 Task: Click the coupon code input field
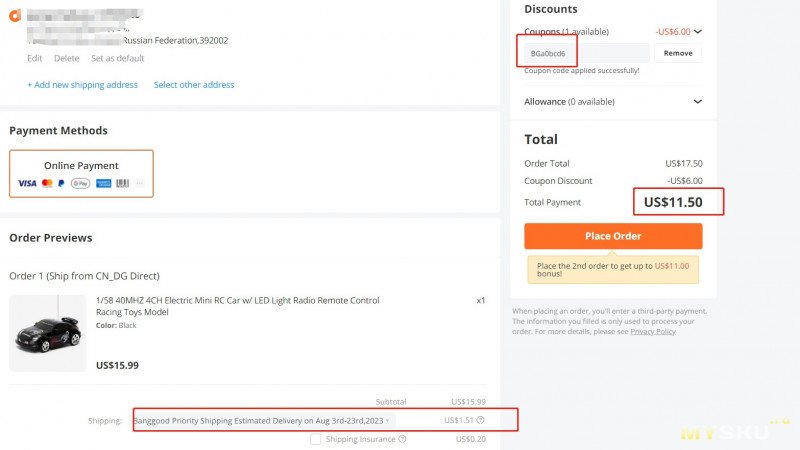click(587, 53)
